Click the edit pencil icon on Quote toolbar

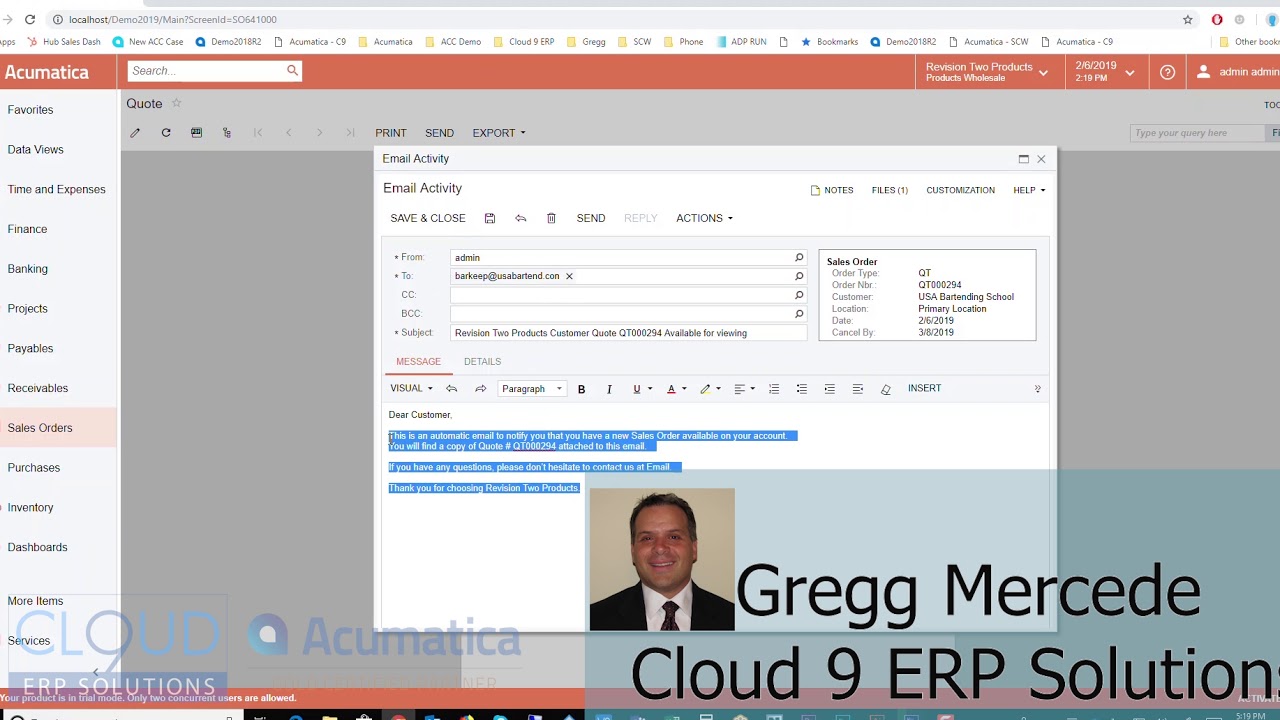(x=135, y=133)
